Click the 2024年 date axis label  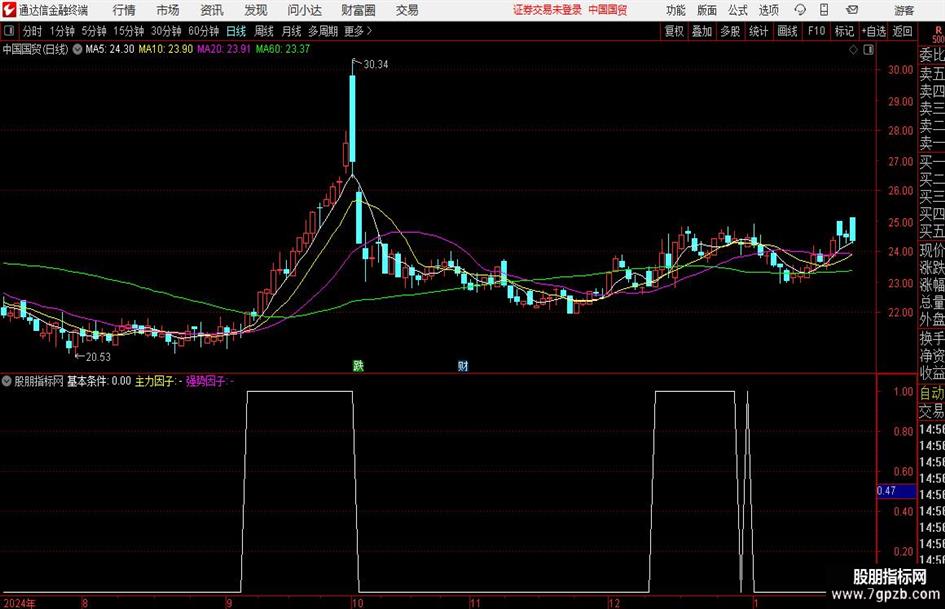tap(19, 603)
